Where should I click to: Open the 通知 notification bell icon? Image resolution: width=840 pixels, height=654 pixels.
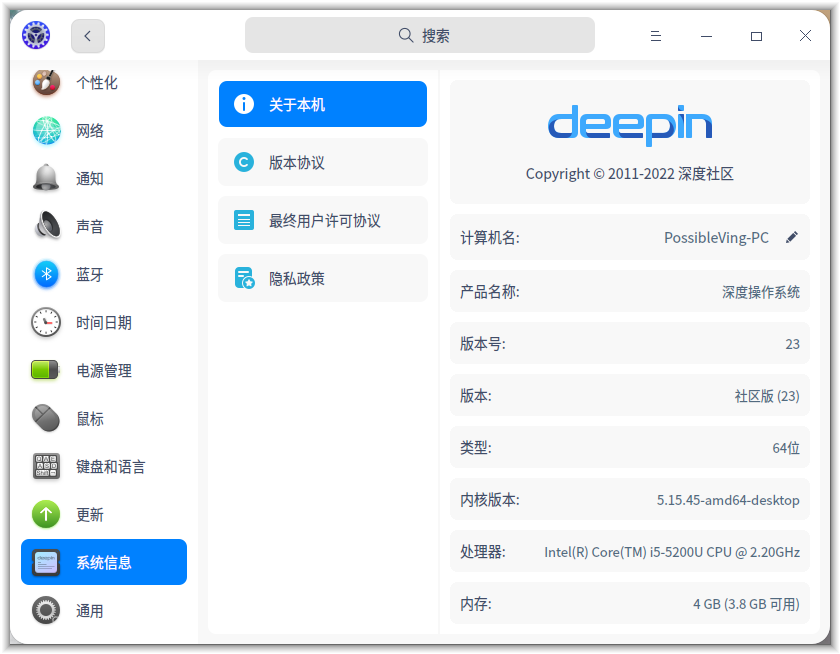point(47,178)
